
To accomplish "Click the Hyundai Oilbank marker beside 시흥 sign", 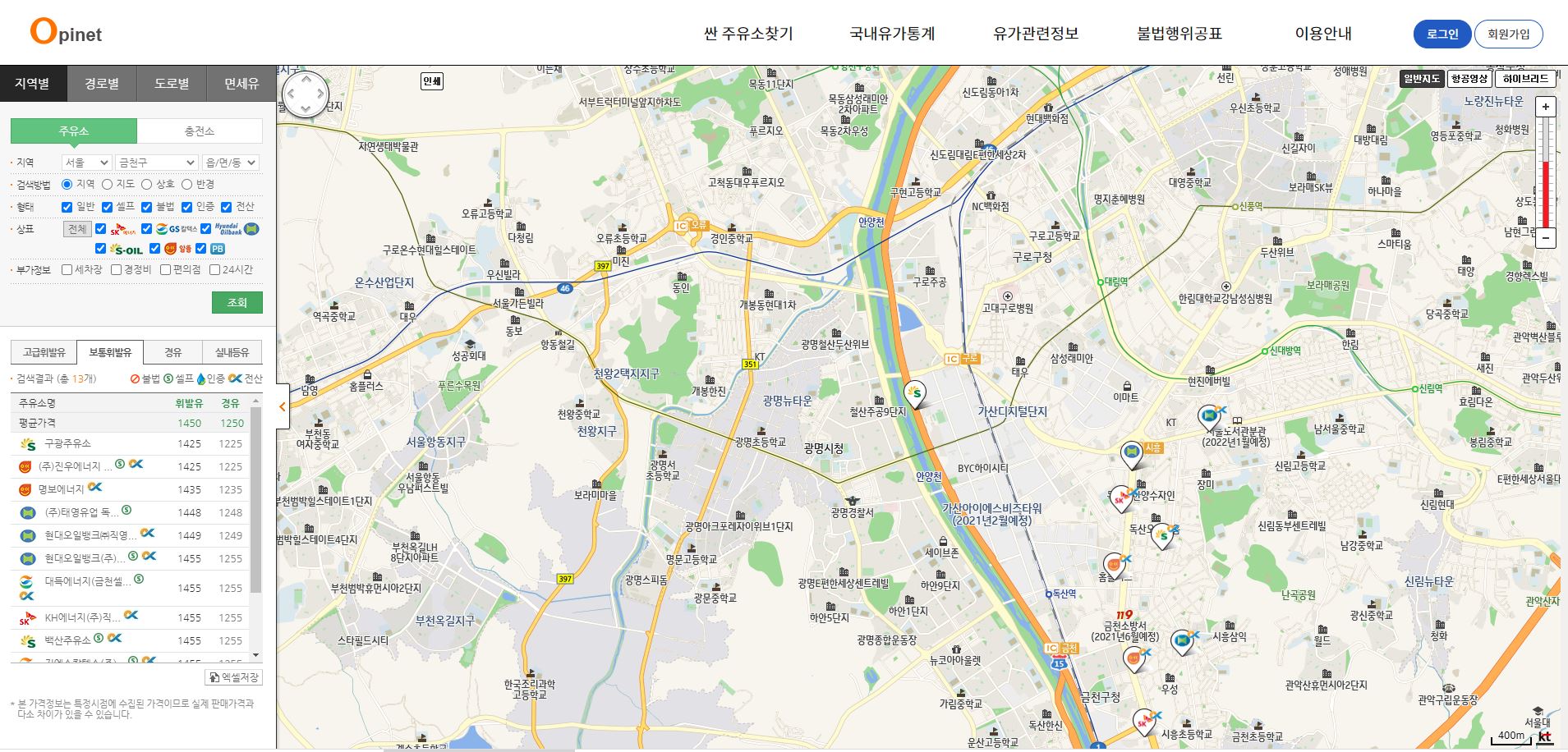I will pyautogui.click(x=1132, y=454).
